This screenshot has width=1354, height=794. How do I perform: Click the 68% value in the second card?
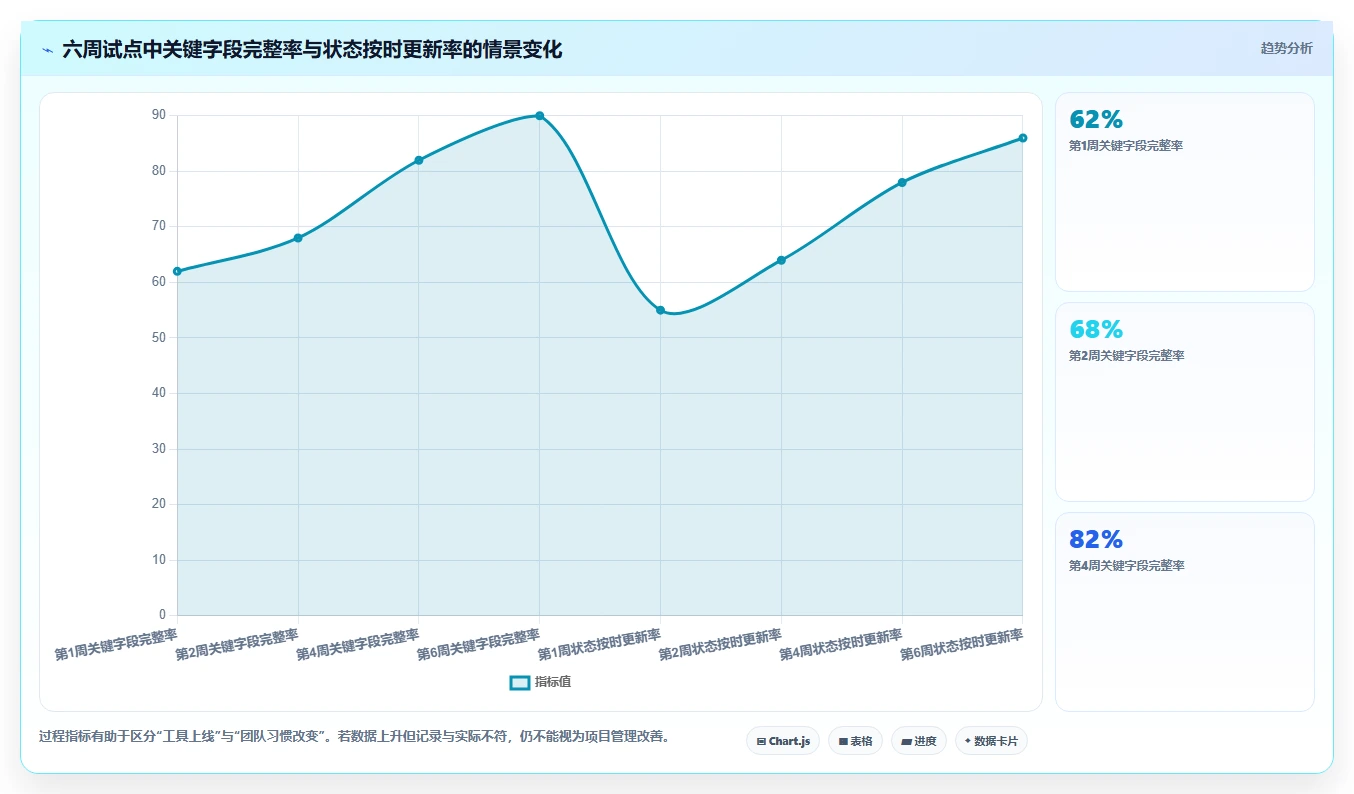(1096, 330)
